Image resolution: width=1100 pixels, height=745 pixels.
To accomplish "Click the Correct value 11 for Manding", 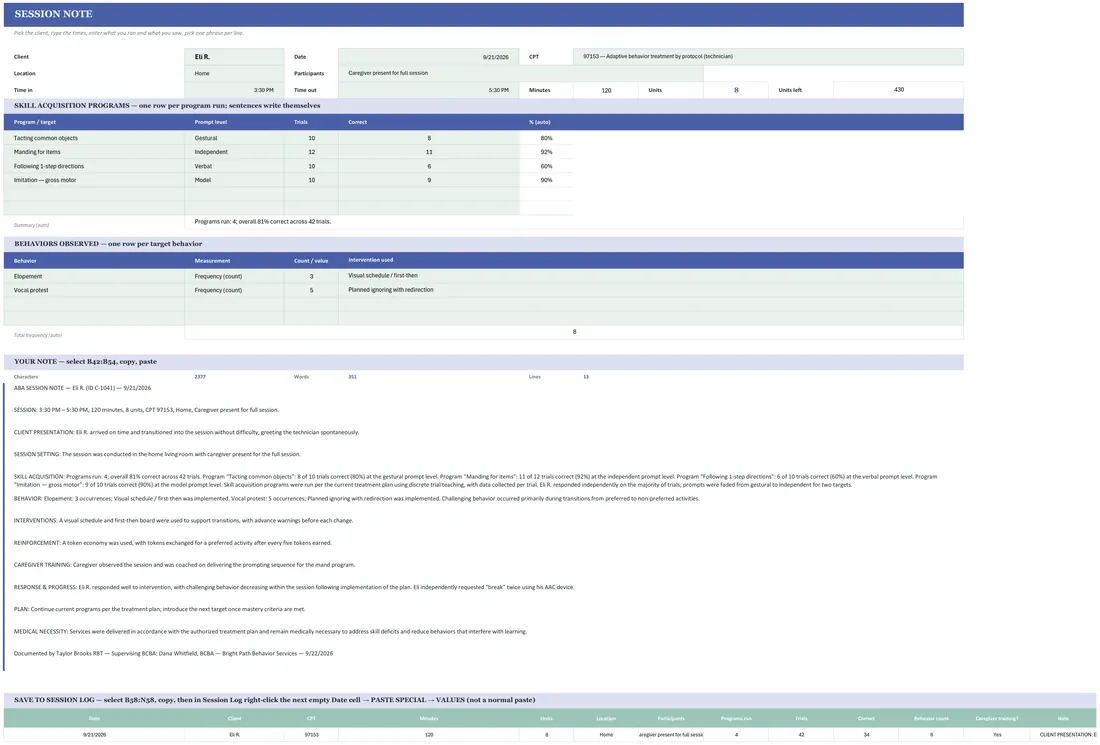I will pos(429,152).
